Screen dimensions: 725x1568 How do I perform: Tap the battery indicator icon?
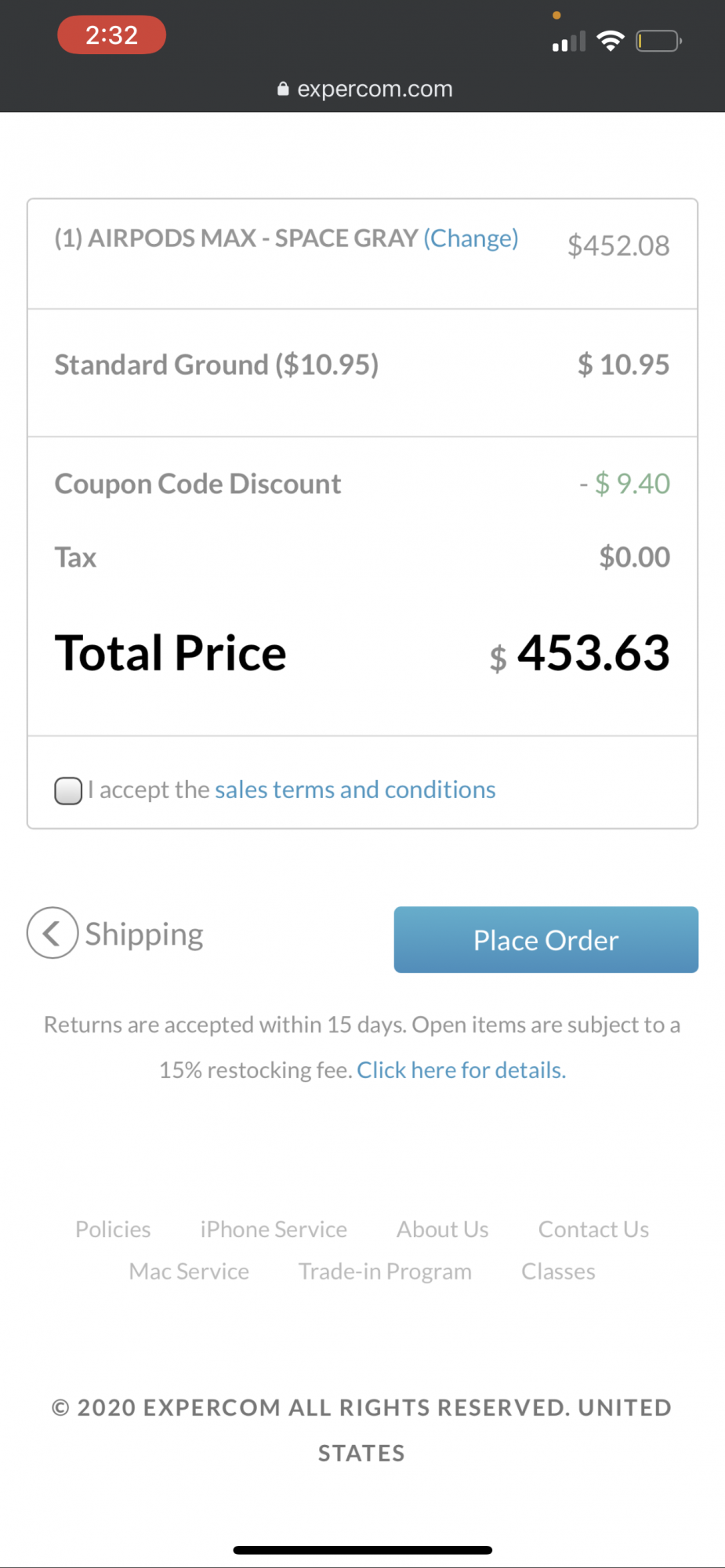(658, 41)
